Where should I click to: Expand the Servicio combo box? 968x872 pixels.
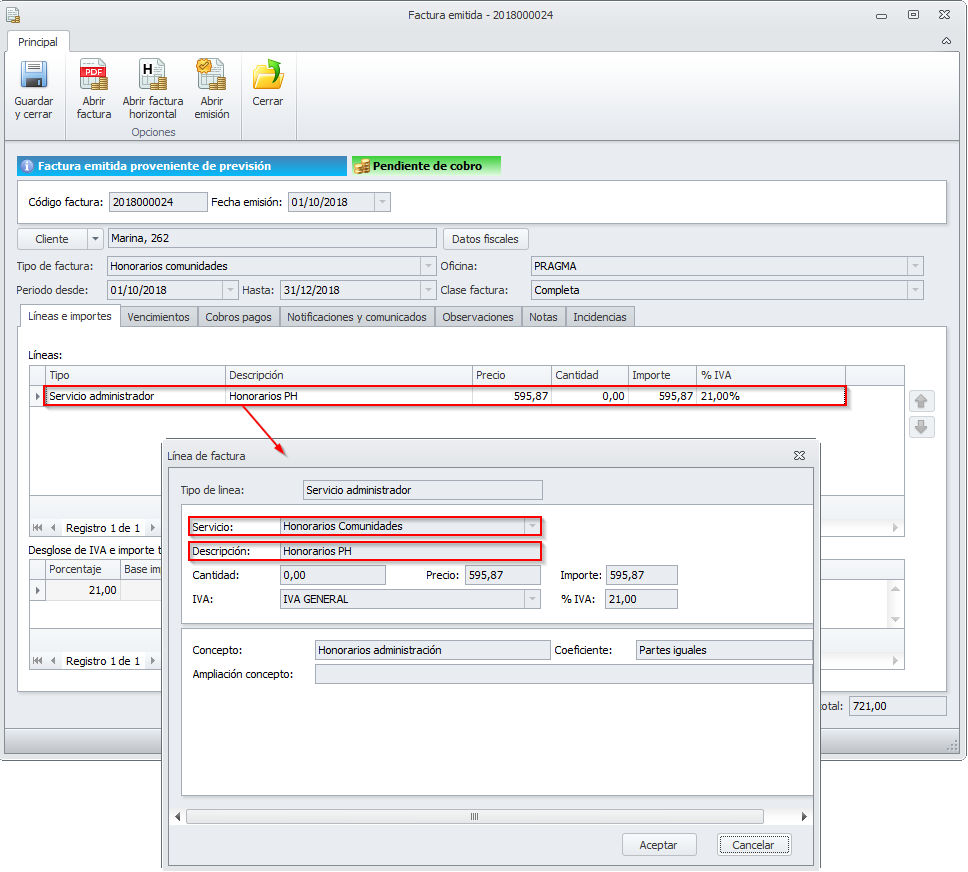[x=531, y=526]
